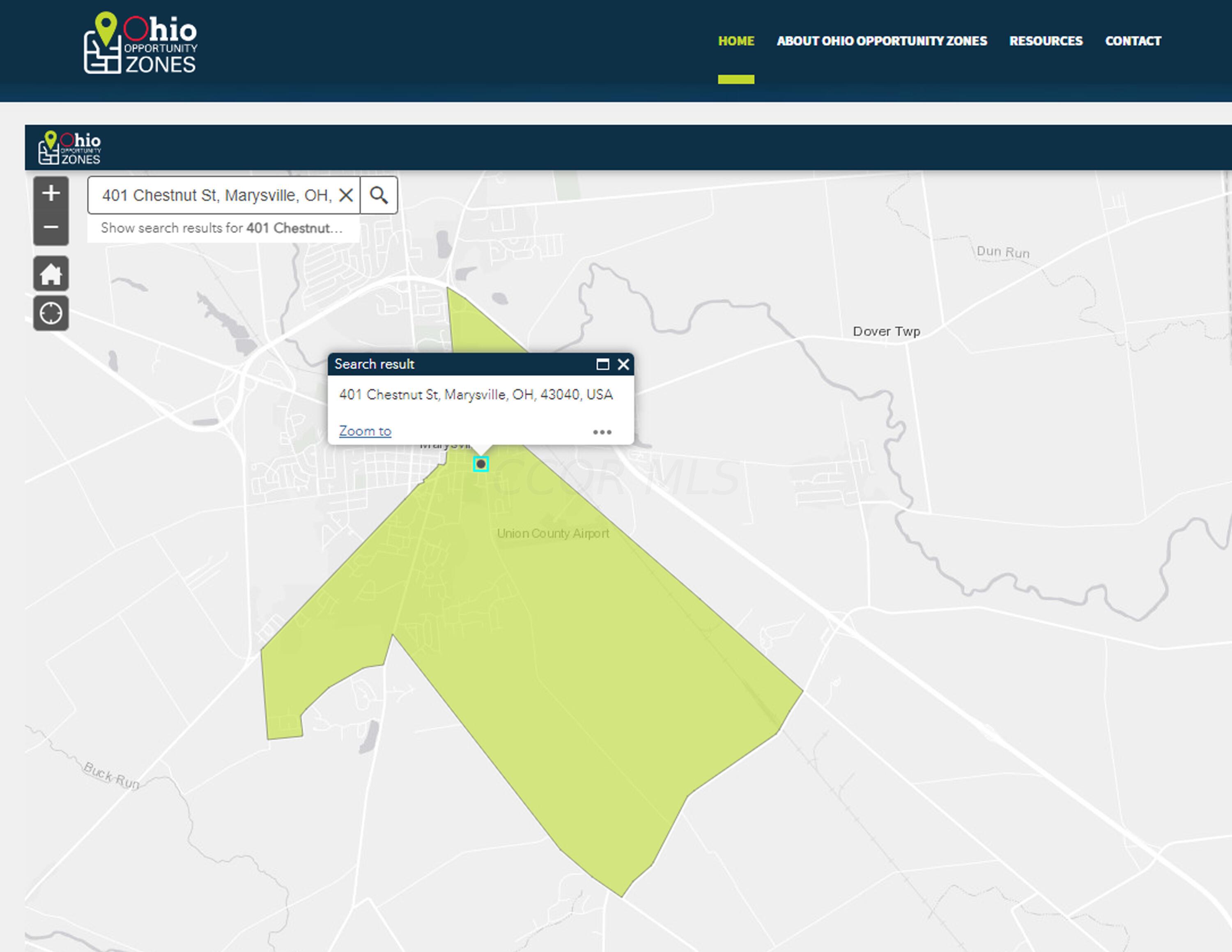The width and height of the screenshot is (1232, 952).
Task: Open the popup's three-dot more options
Action: [602, 432]
